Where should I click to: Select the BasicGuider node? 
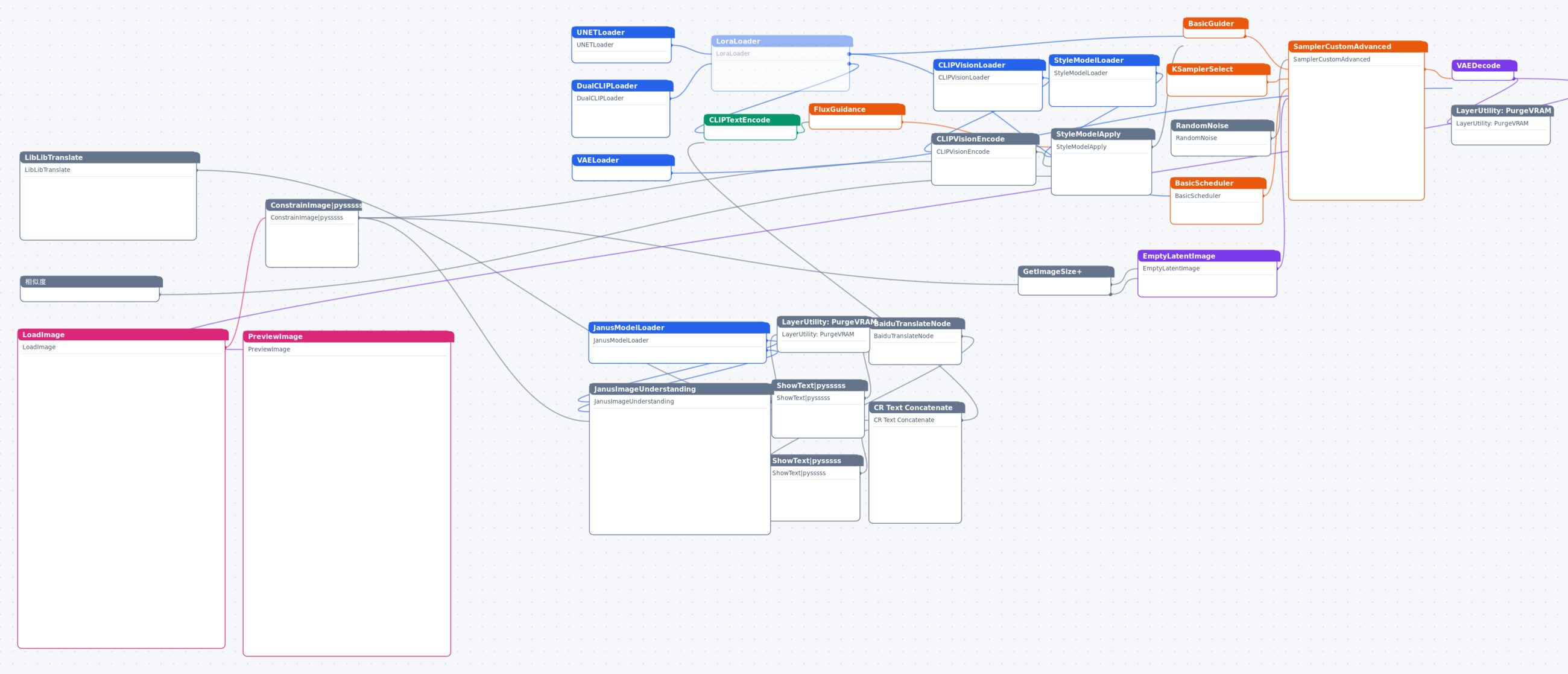click(1215, 28)
